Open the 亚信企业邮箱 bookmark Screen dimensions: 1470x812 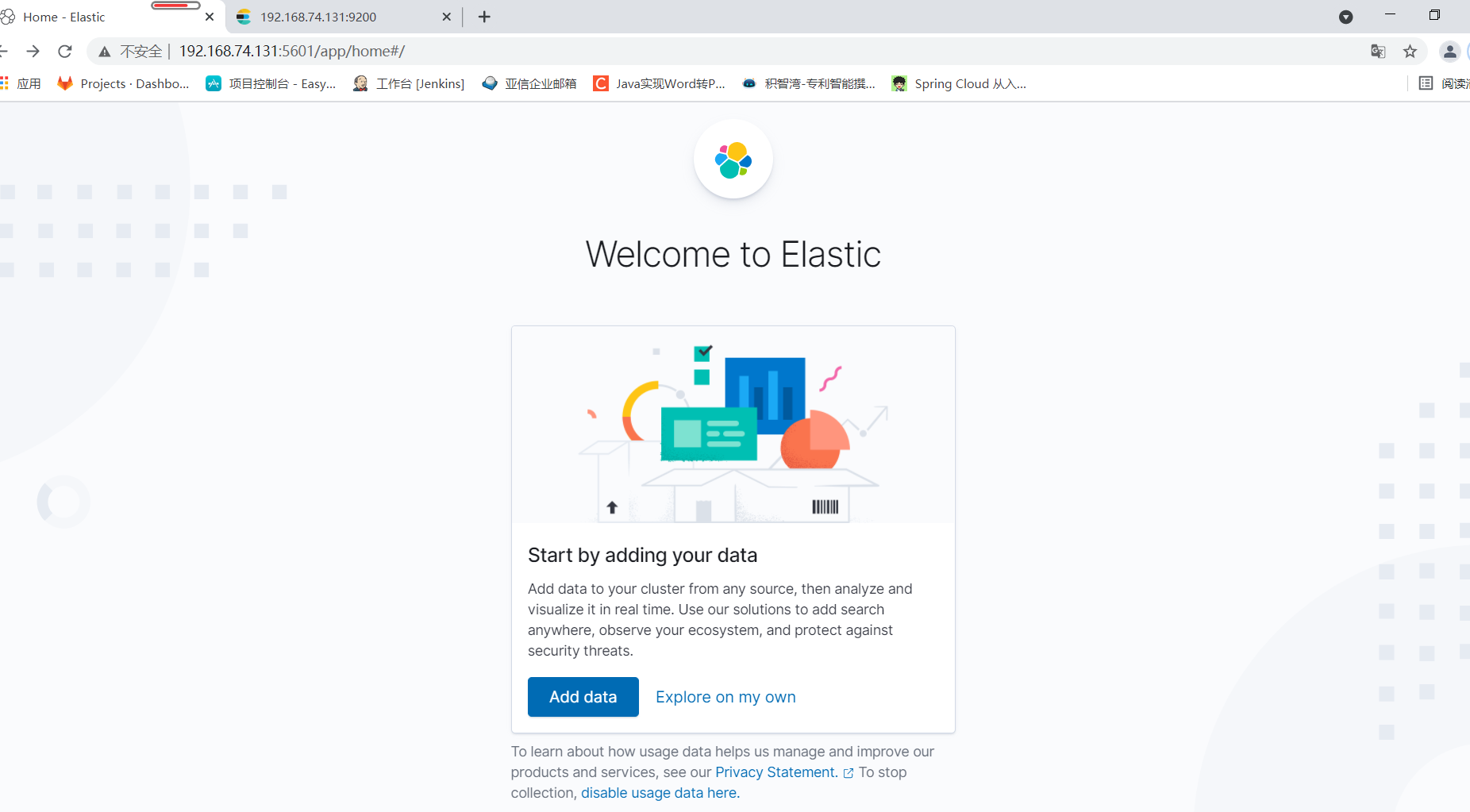529,83
